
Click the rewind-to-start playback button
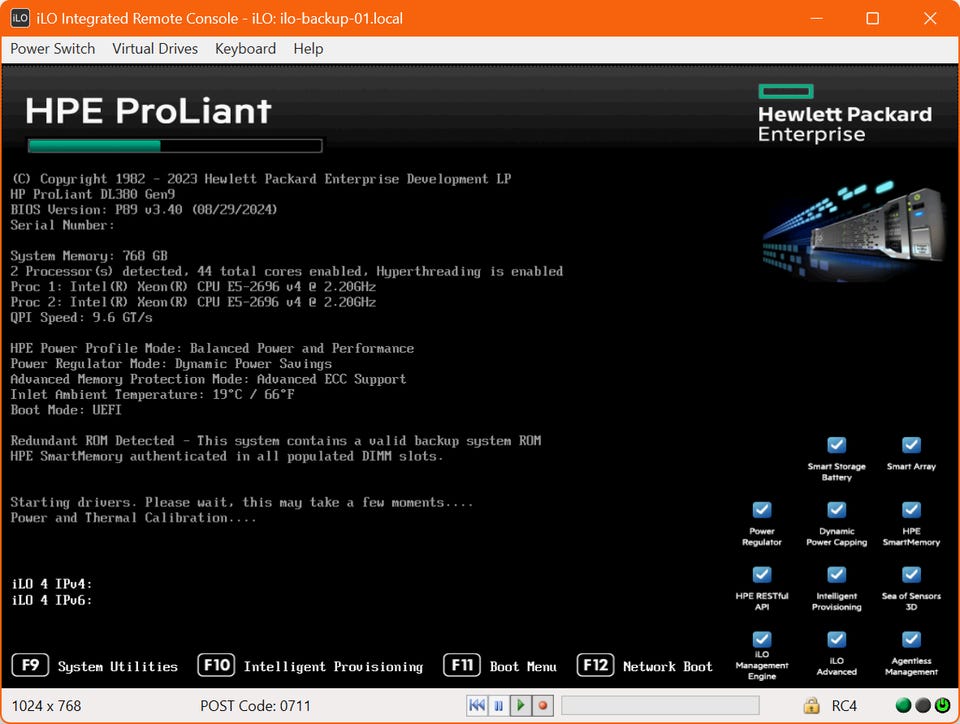(x=476, y=706)
